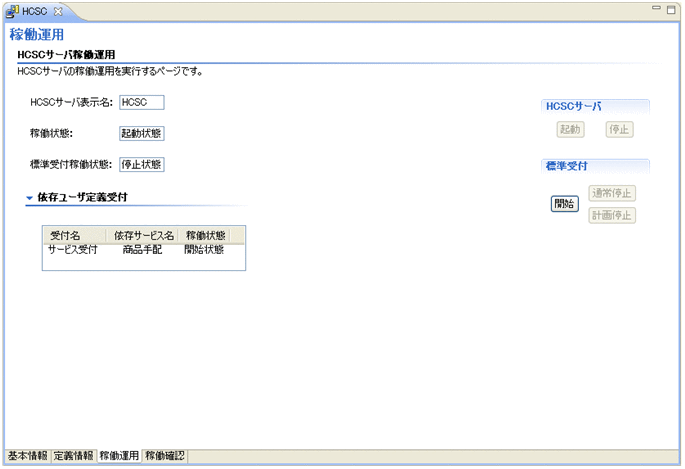Click the HCSC server 起動 button
The height and width of the screenshot is (469, 685).
point(570,129)
